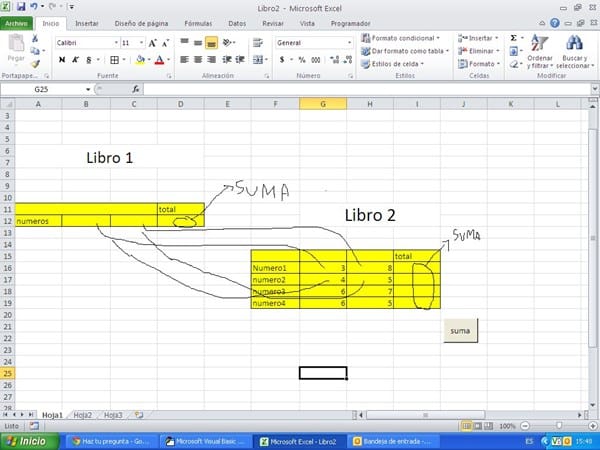
Task: Click the save icon in quick access toolbar
Action: point(21,7)
